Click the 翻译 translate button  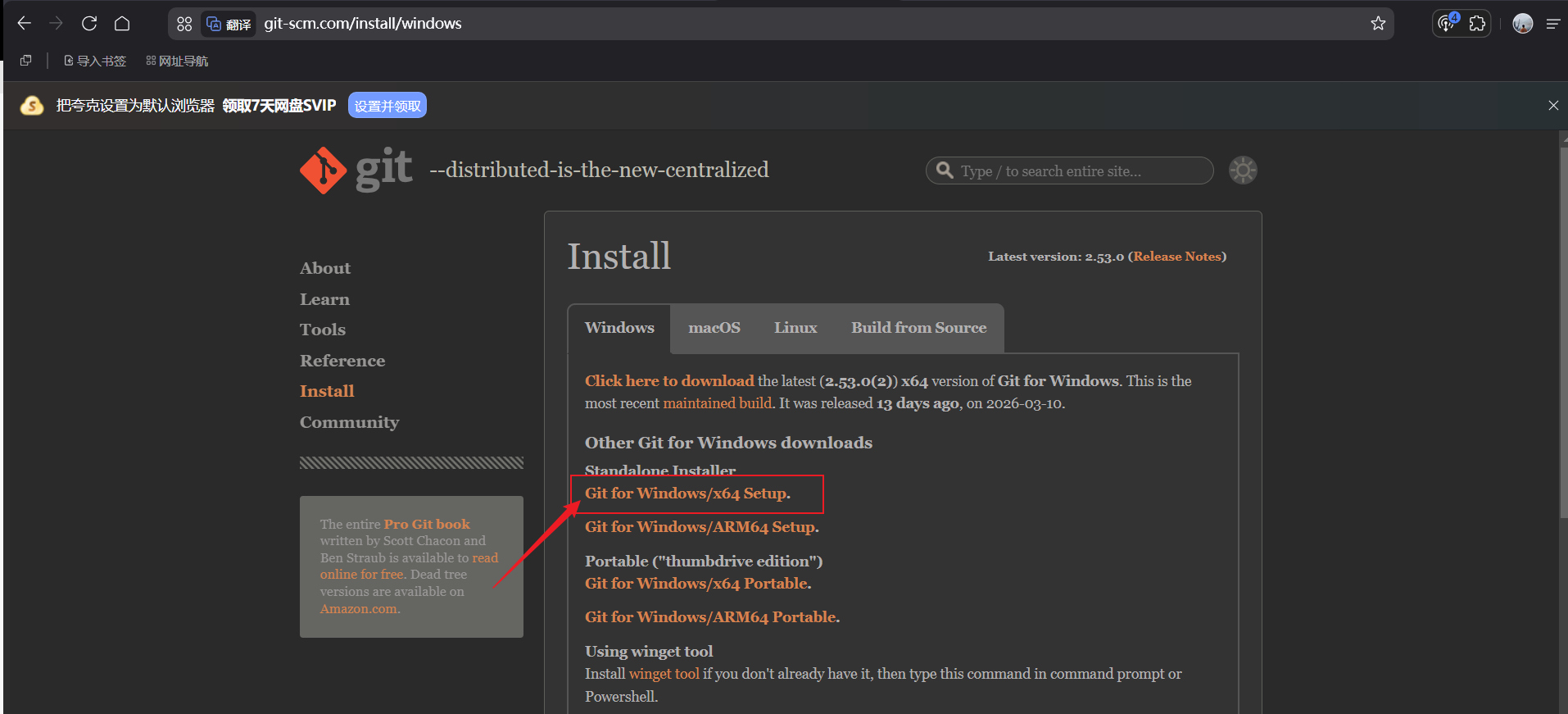[x=229, y=24]
